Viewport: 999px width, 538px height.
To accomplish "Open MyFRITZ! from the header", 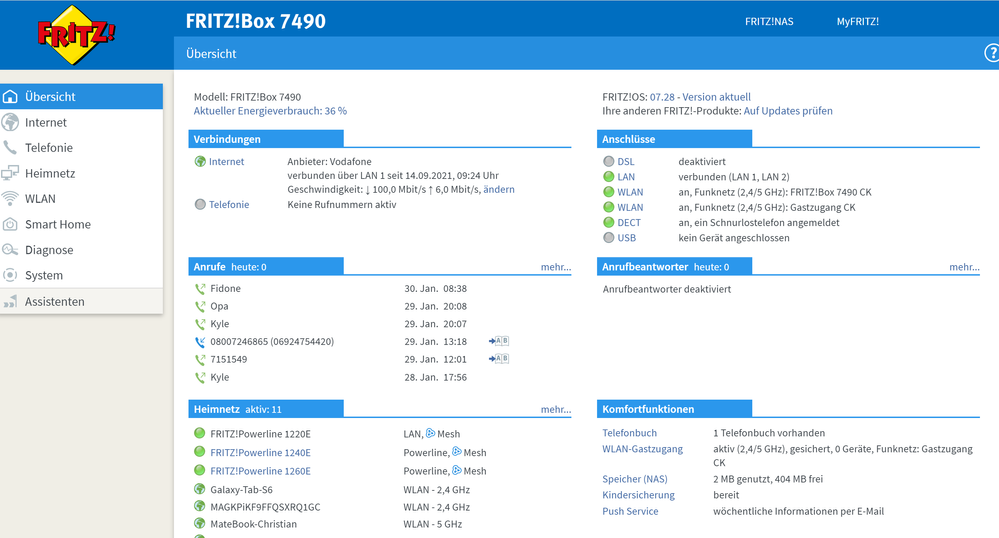I will pyautogui.click(x=857, y=21).
